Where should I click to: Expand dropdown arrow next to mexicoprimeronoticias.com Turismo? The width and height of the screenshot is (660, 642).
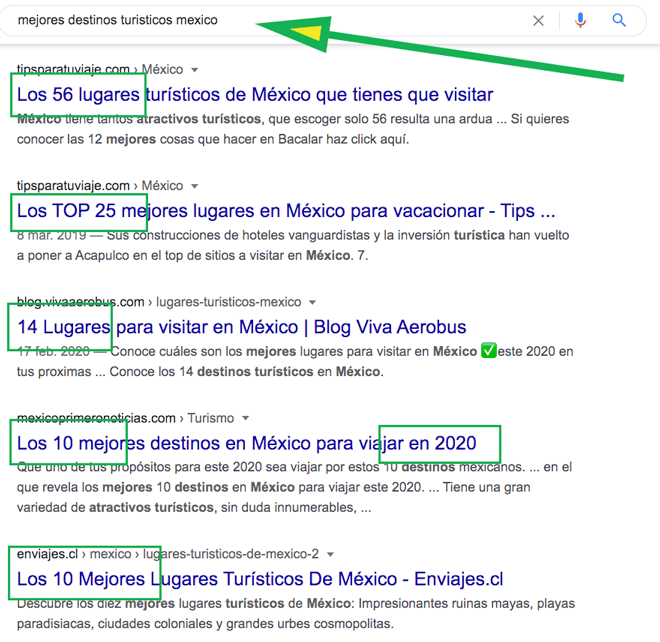coord(245,418)
